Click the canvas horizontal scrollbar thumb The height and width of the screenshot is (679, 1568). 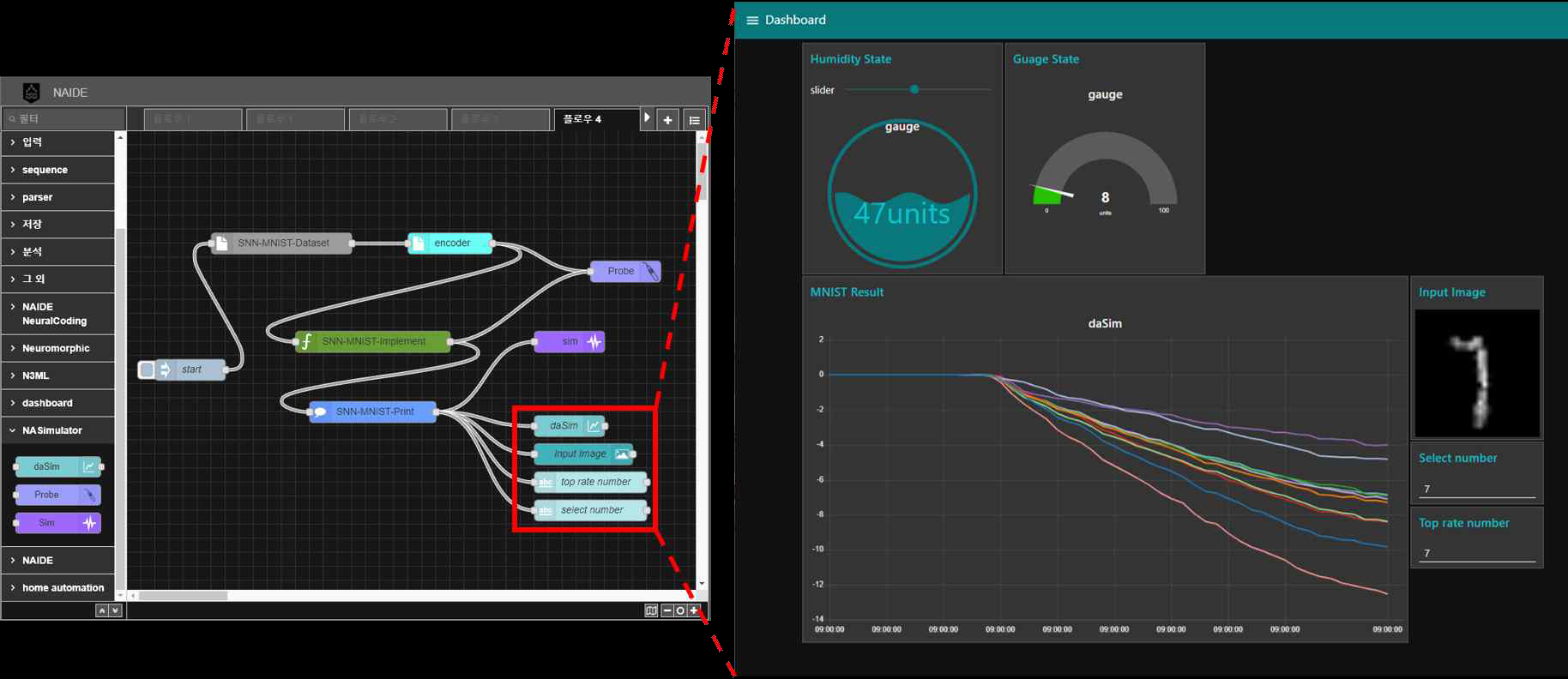coord(184,595)
